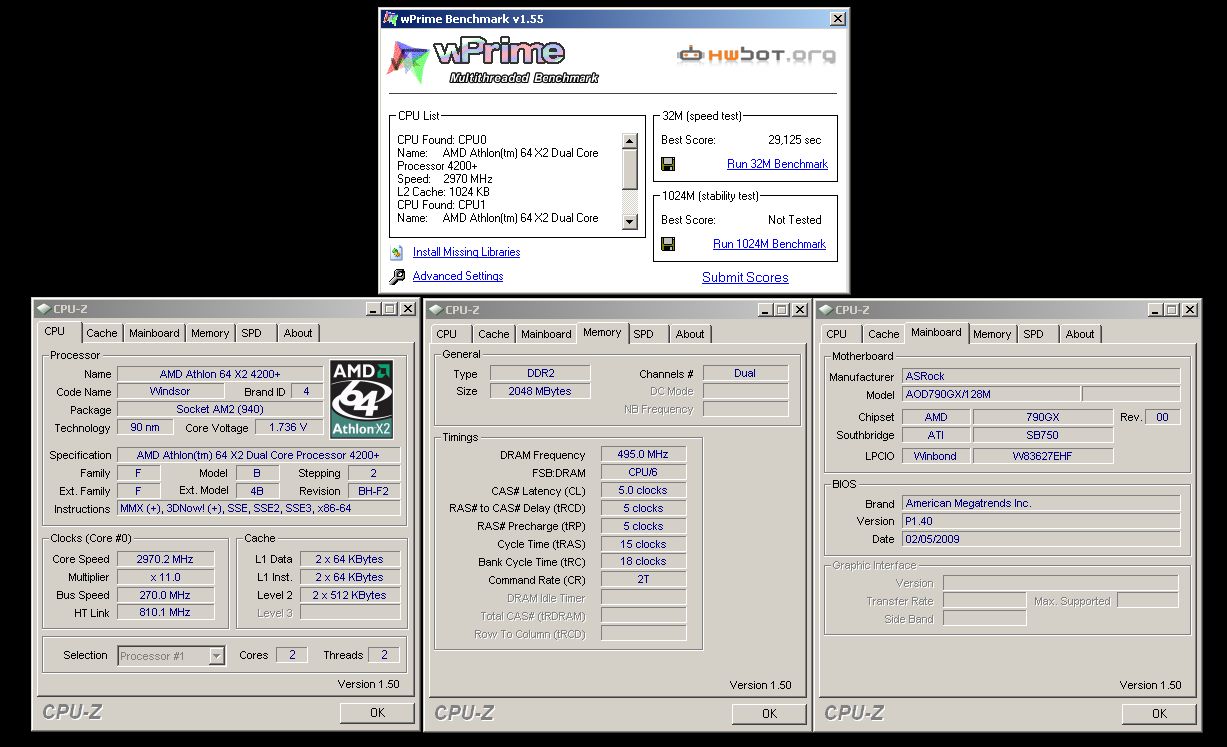Click the Cycle Time value 15 clocks
Screen dimensions: 1227x747
point(643,544)
